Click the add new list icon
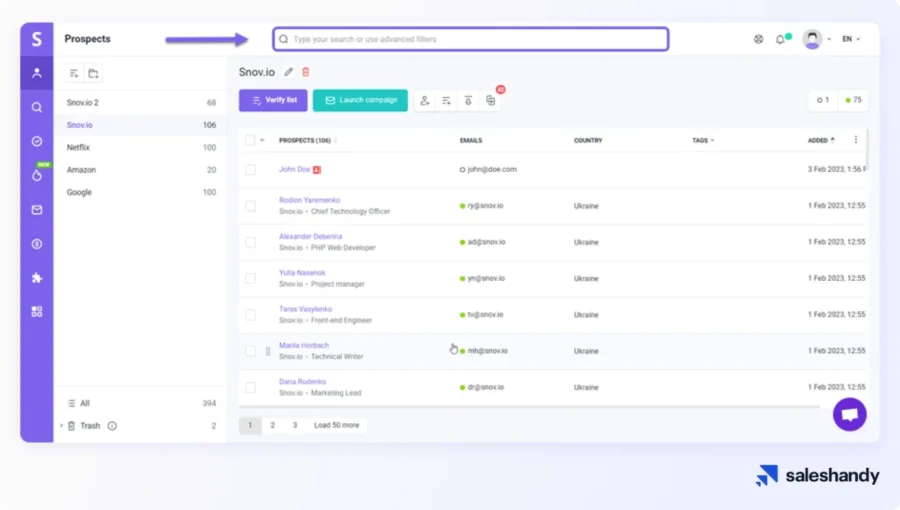900x510 pixels. 74,73
